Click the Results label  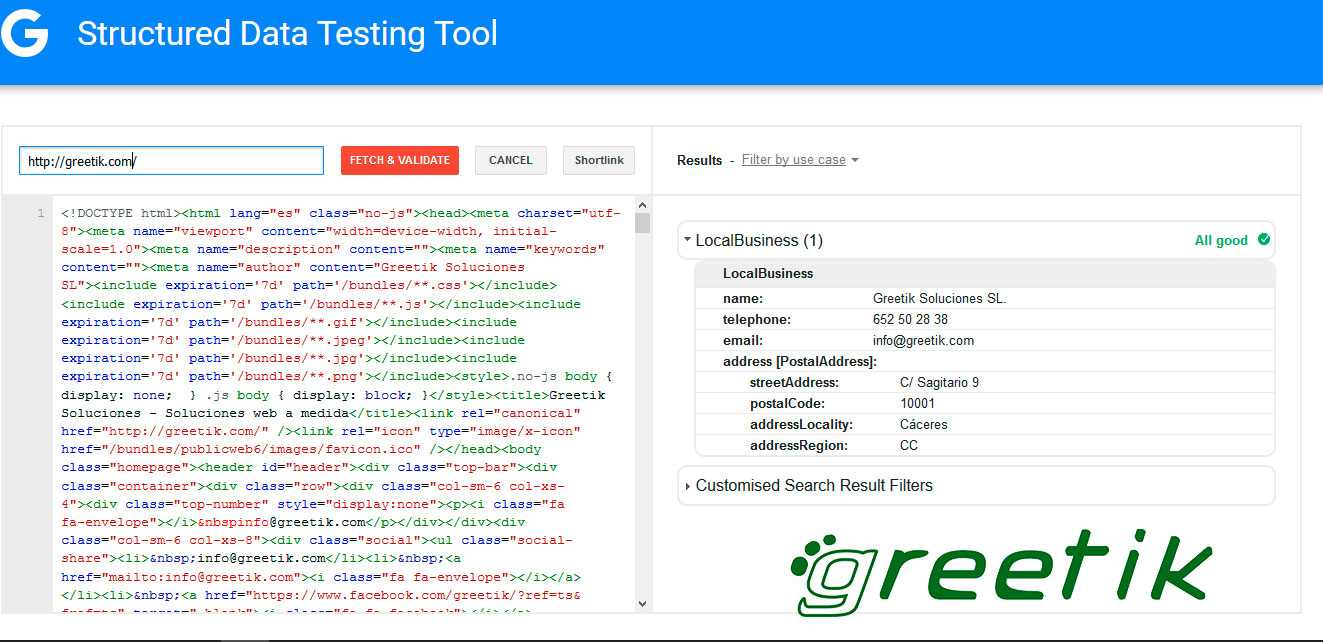point(699,160)
